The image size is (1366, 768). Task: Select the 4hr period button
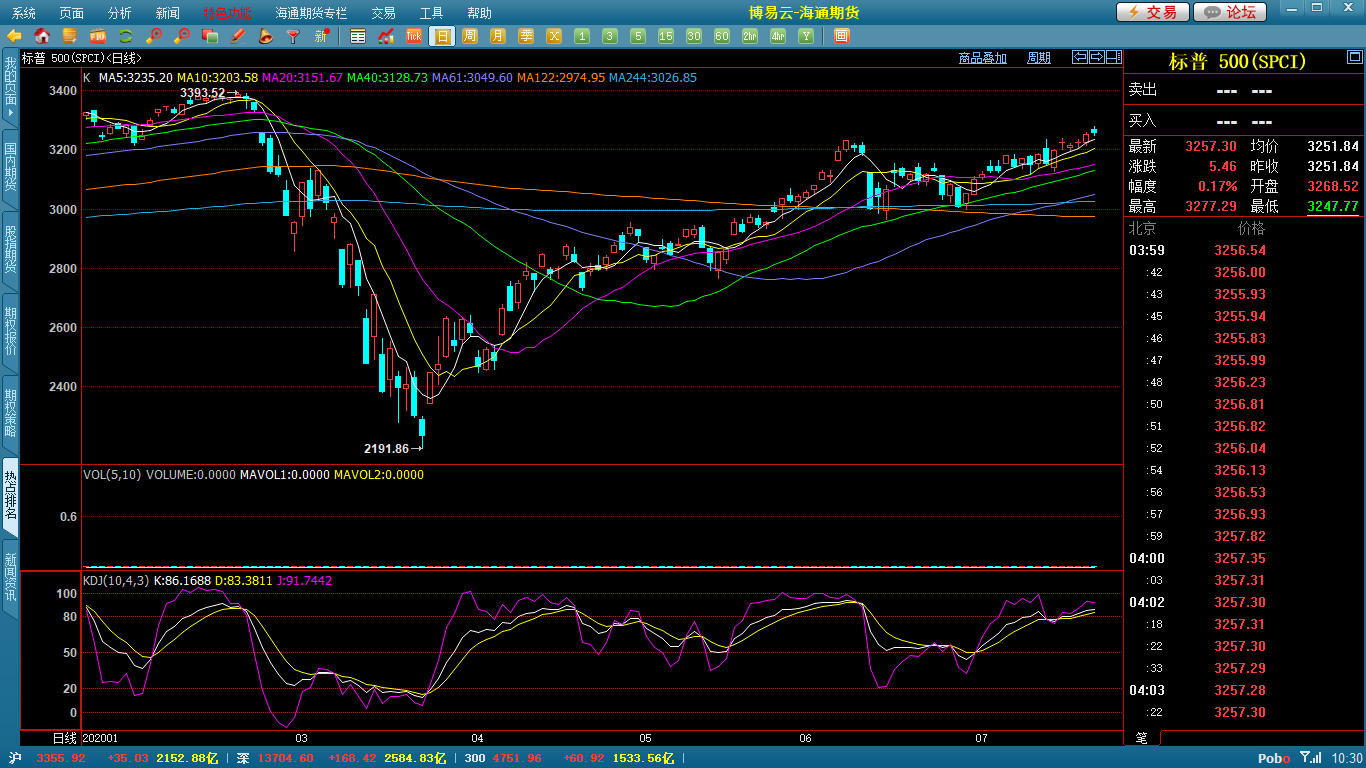pos(778,36)
